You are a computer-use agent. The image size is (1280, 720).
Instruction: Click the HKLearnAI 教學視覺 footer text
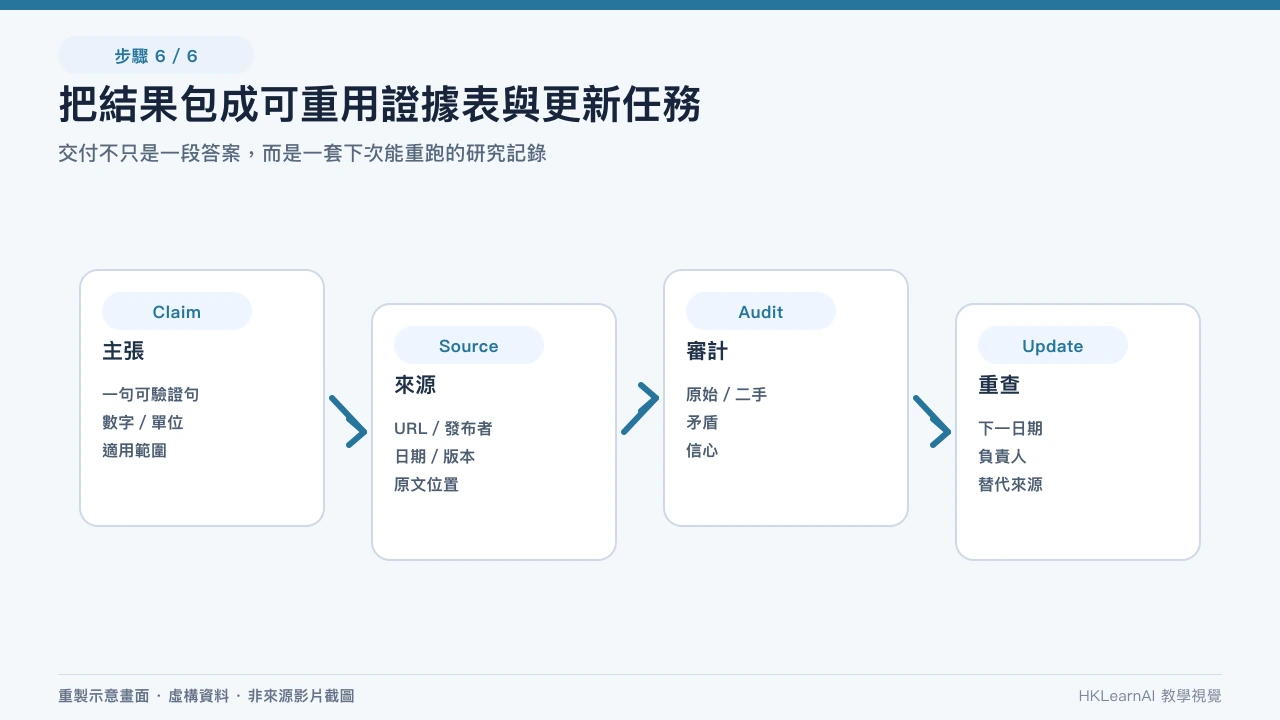[x=1150, y=696]
